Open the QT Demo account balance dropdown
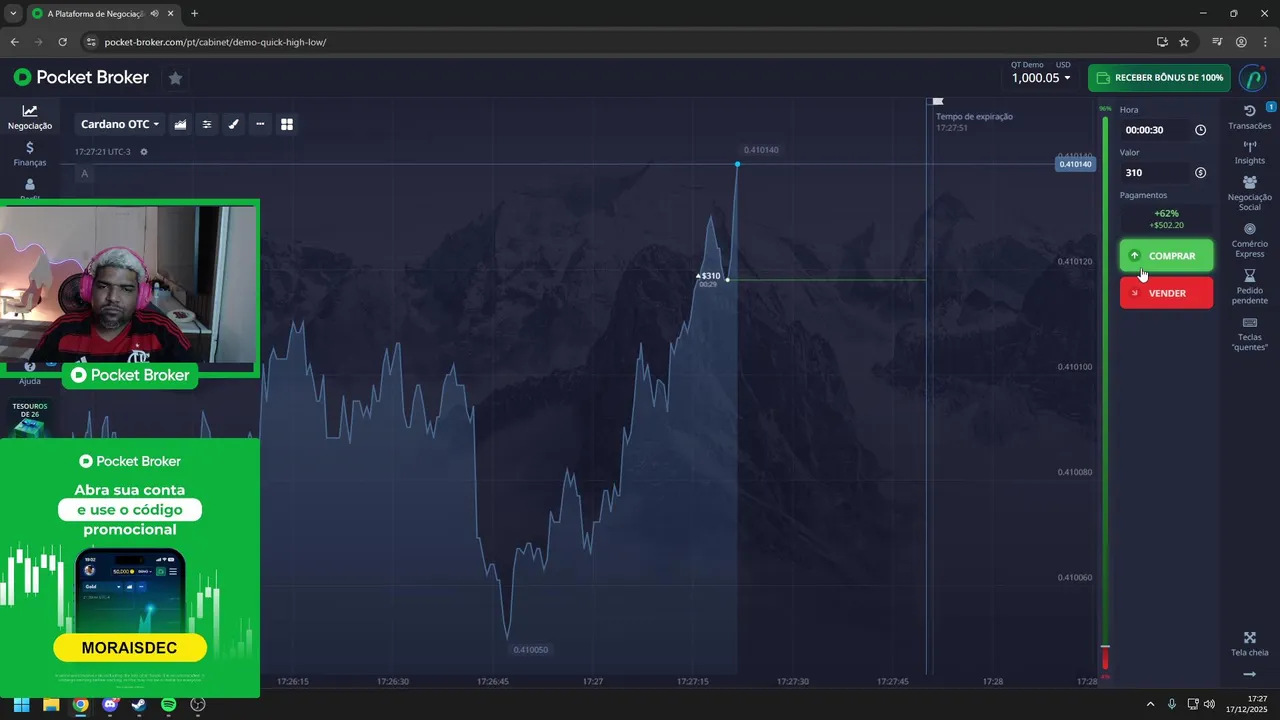 point(1041,72)
